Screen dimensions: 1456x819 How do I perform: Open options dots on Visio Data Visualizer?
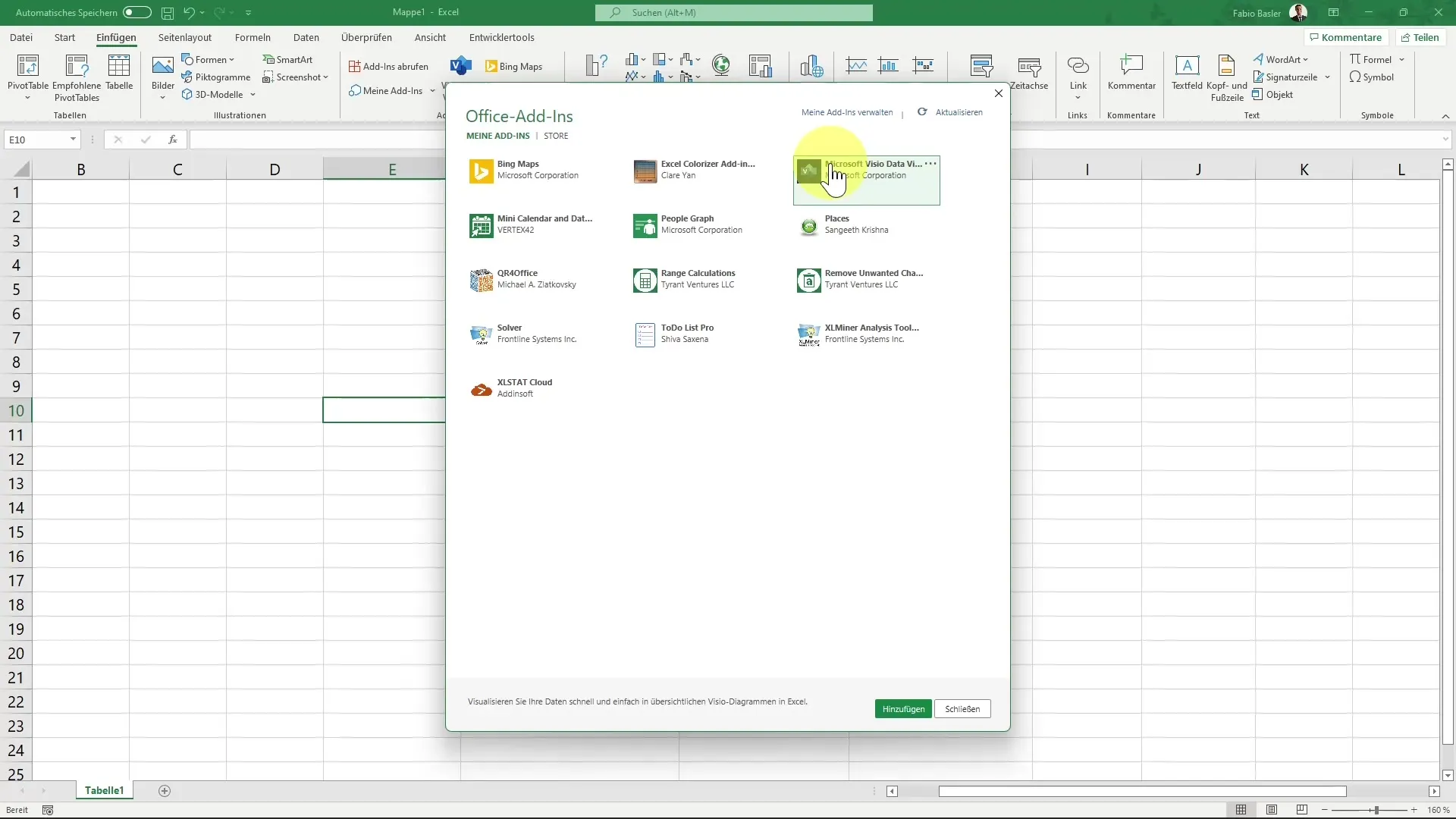[930, 163]
